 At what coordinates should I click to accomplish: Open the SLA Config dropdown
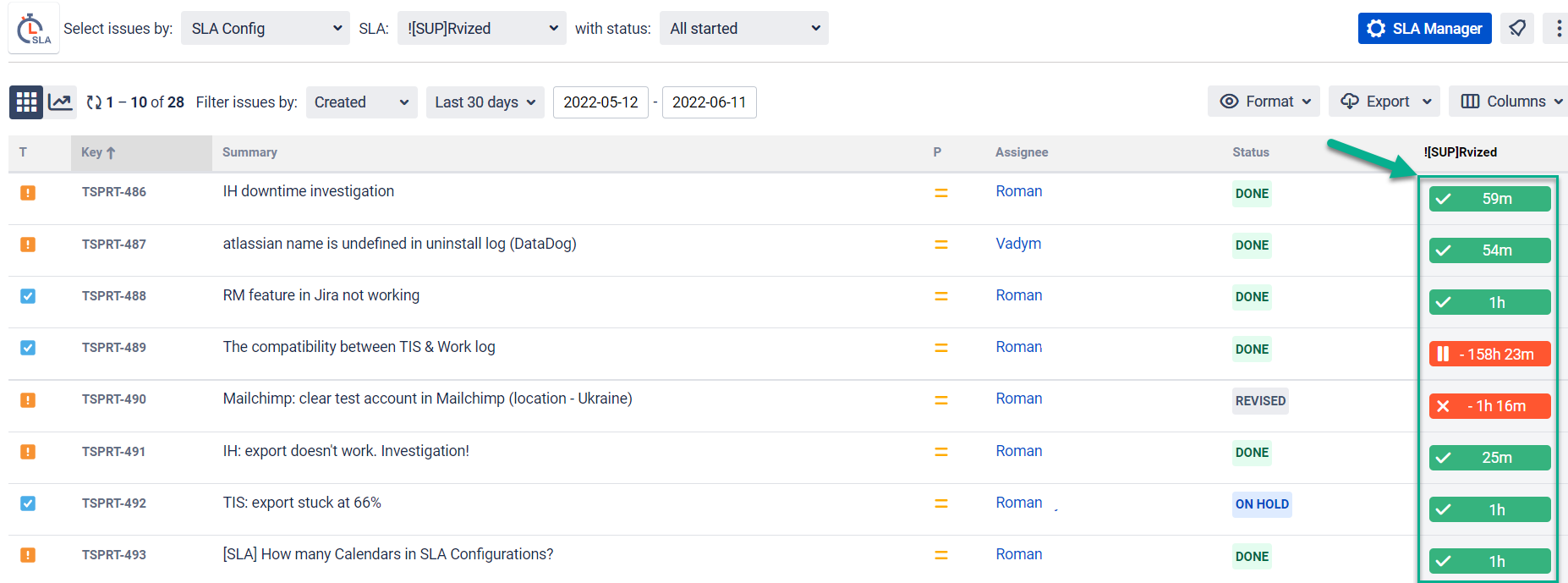click(266, 28)
